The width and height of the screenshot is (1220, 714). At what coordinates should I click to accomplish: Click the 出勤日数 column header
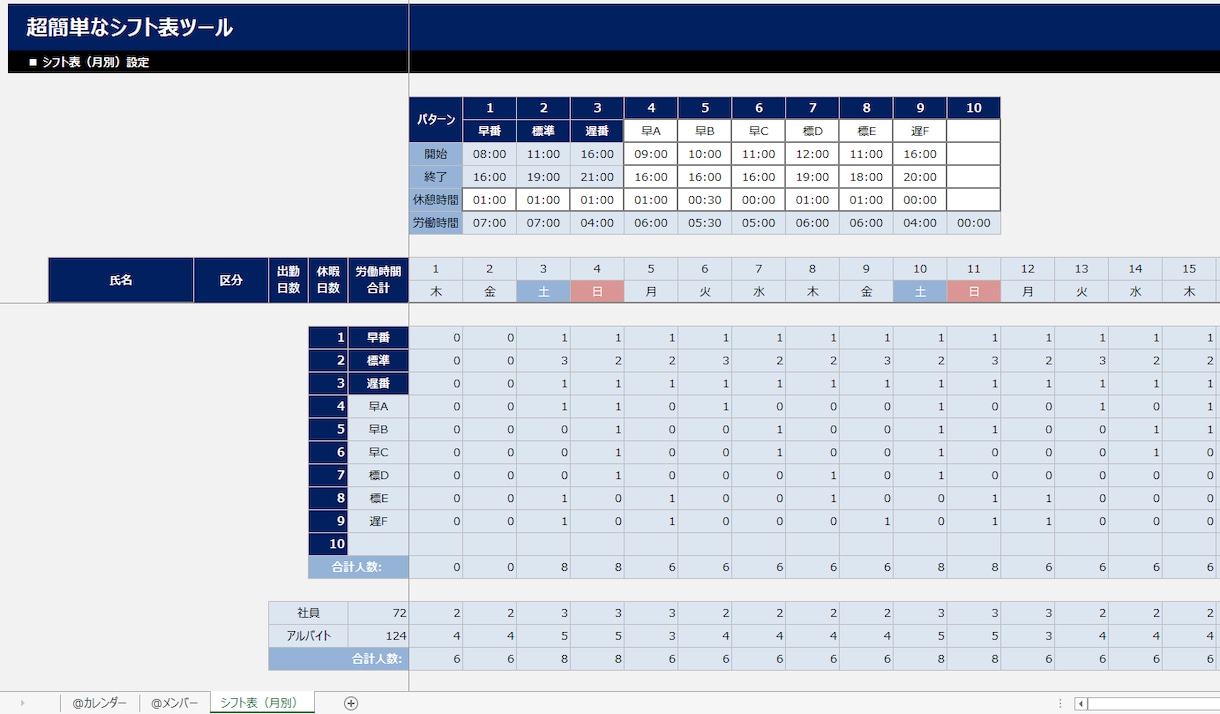[x=288, y=280]
